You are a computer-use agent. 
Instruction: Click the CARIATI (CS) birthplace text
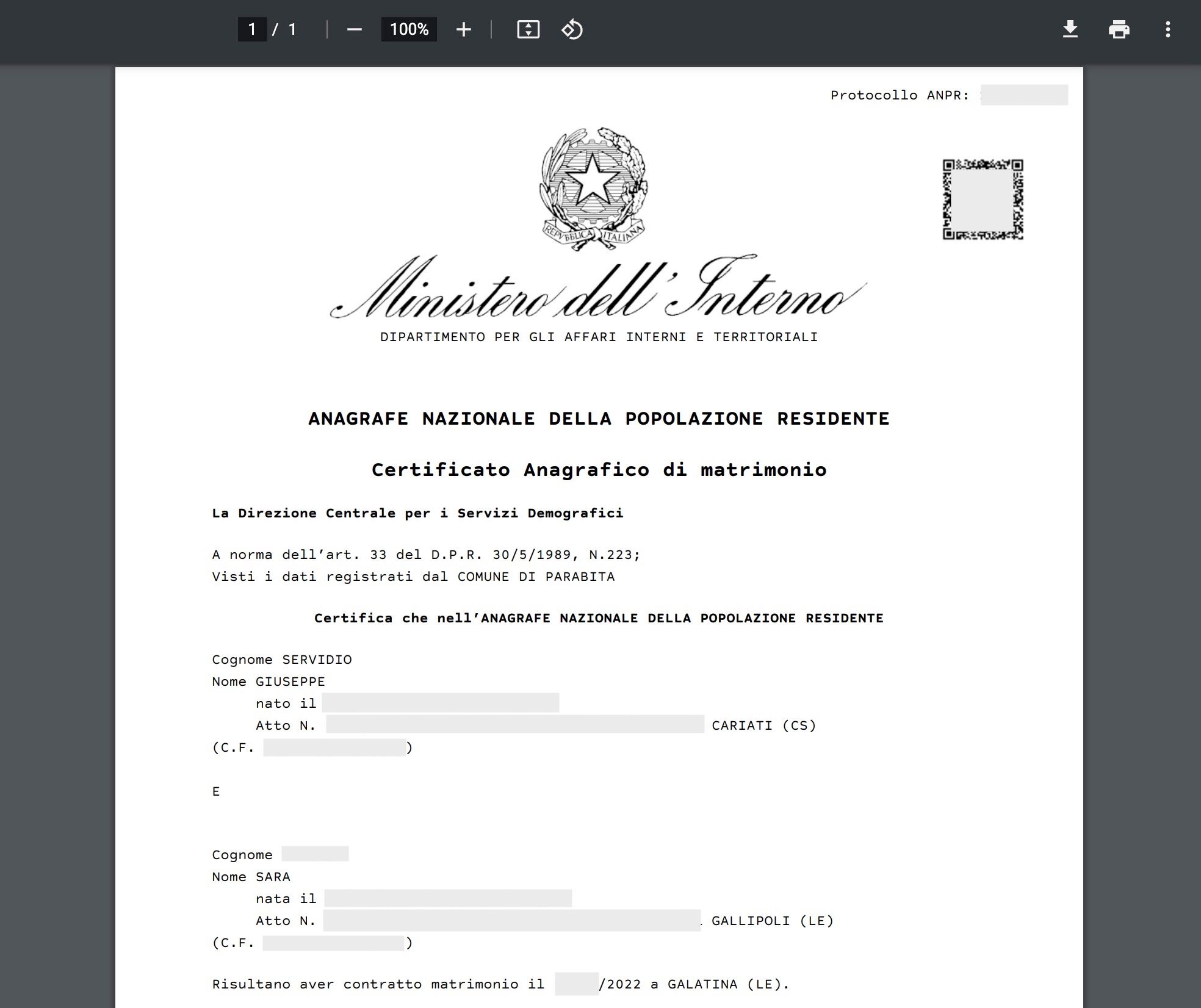(763, 725)
